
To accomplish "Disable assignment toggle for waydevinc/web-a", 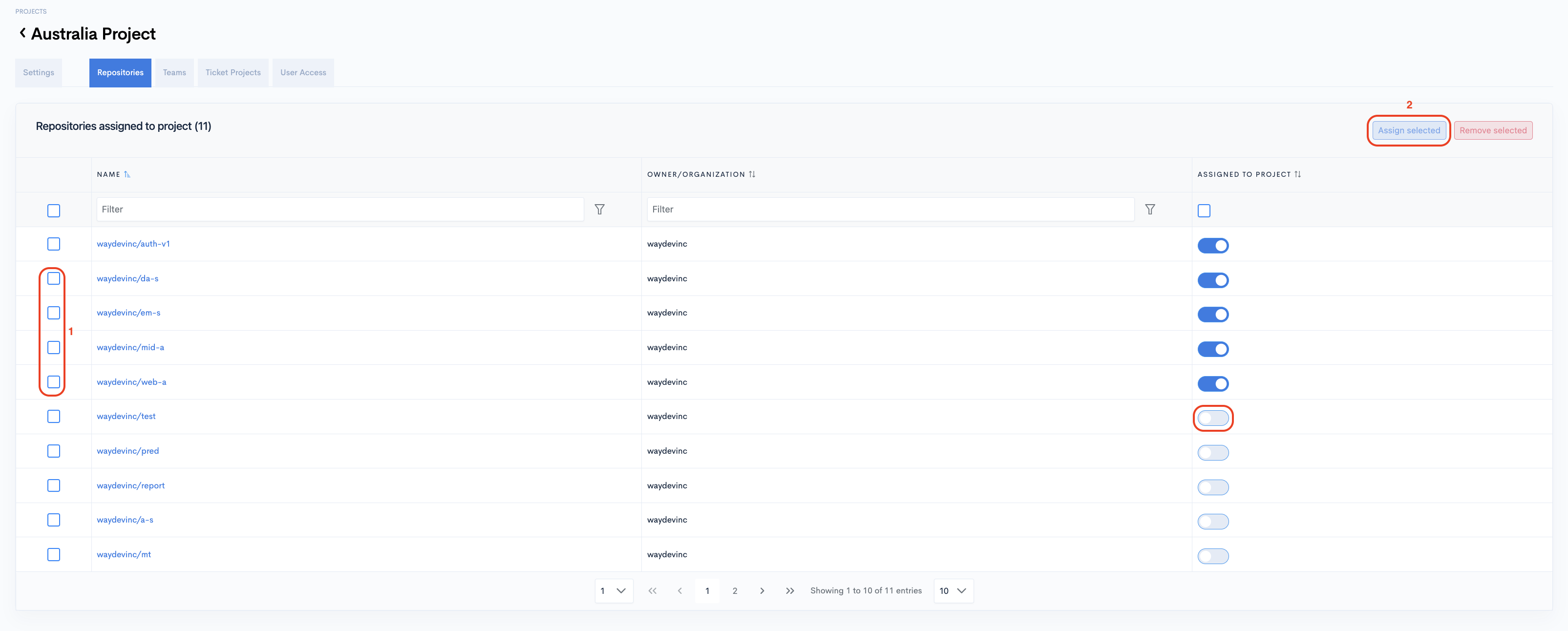I will [1213, 384].
